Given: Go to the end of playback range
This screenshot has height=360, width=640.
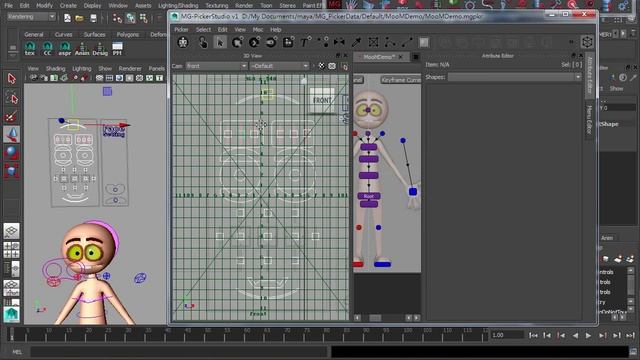Looking at the screenshot, I should click(630, 336).
